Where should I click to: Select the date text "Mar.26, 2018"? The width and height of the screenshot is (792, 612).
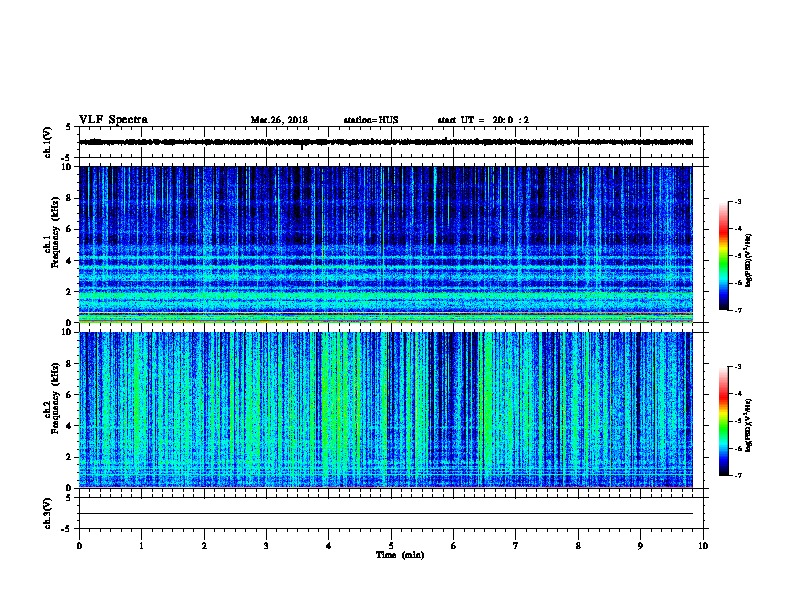click(279, 120)
